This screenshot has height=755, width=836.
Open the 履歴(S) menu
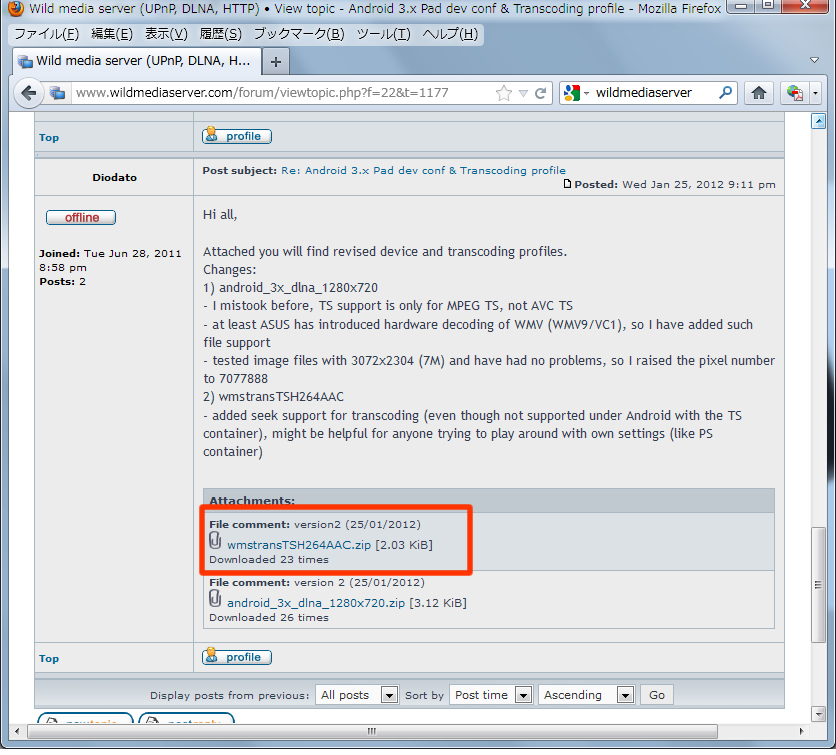[x=220, y=34]
